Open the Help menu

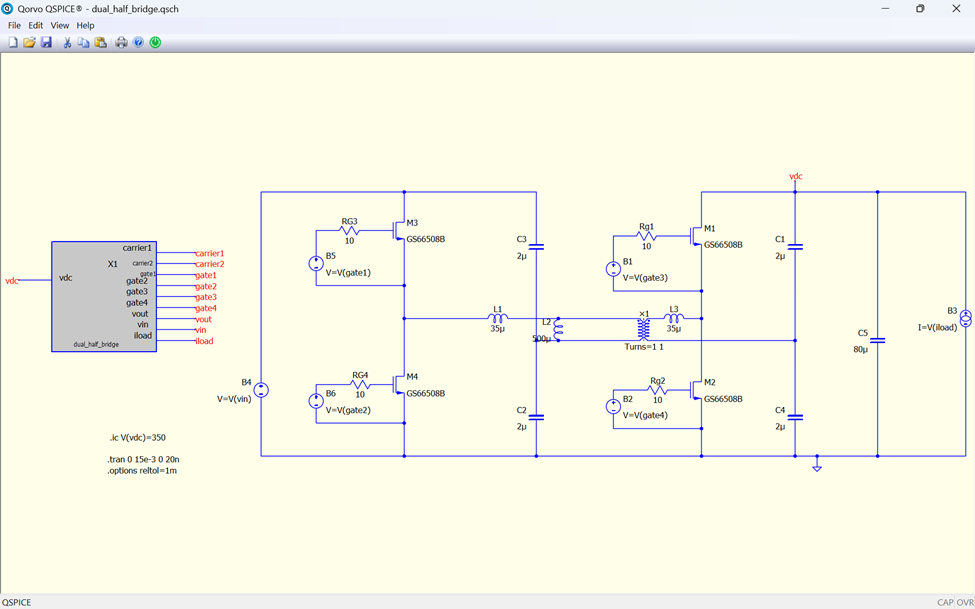(x=86, y=25)
